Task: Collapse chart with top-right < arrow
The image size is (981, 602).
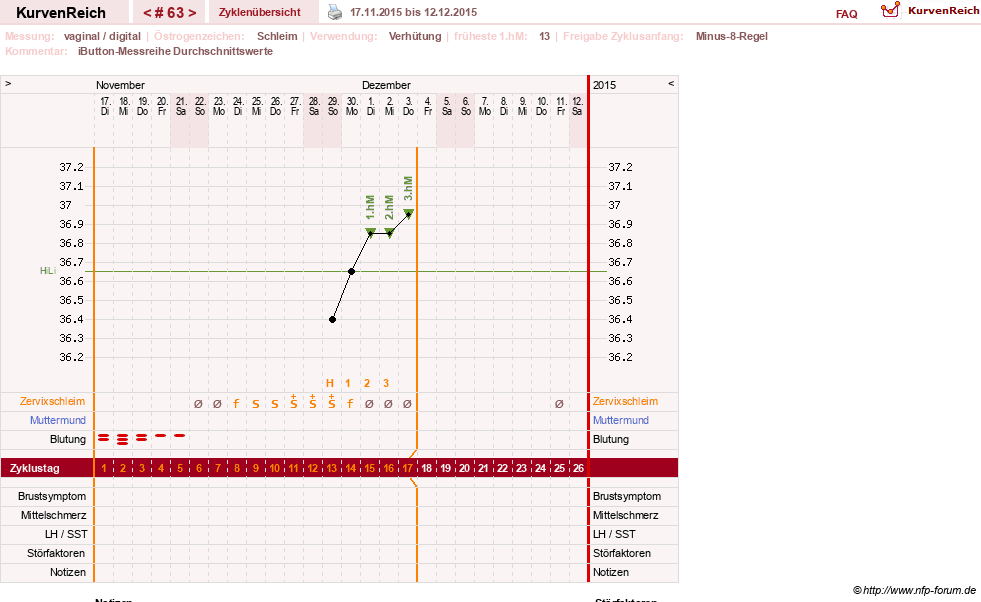Action: point(671,83)
